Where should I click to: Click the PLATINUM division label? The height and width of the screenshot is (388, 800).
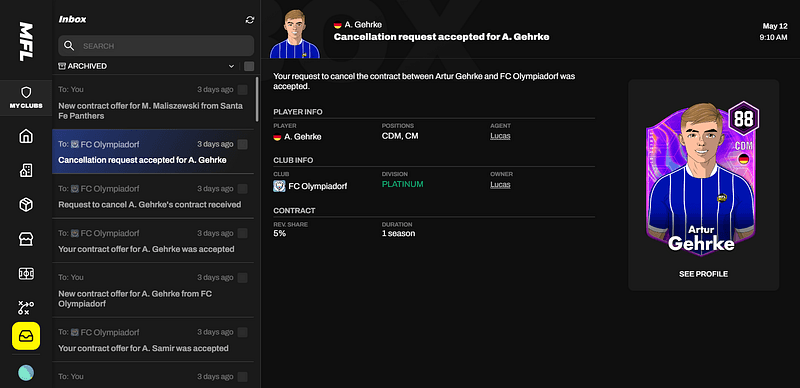click(403, 184)
